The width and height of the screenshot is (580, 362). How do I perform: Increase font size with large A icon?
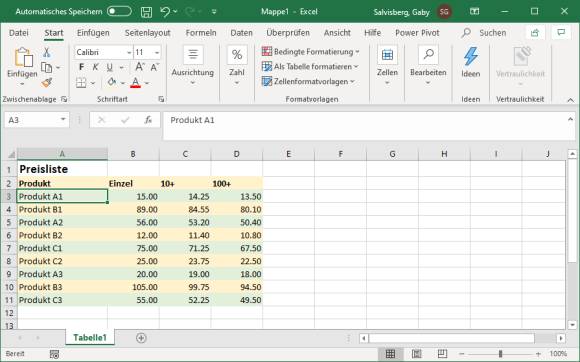coord(139,67)
